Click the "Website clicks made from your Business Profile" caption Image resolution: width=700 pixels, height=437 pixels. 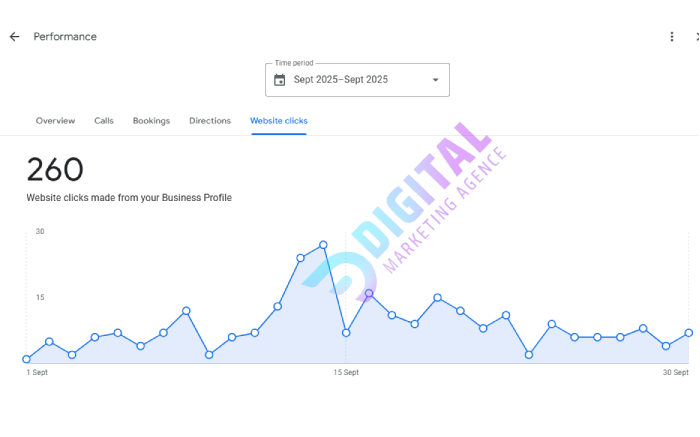[129, 198]
